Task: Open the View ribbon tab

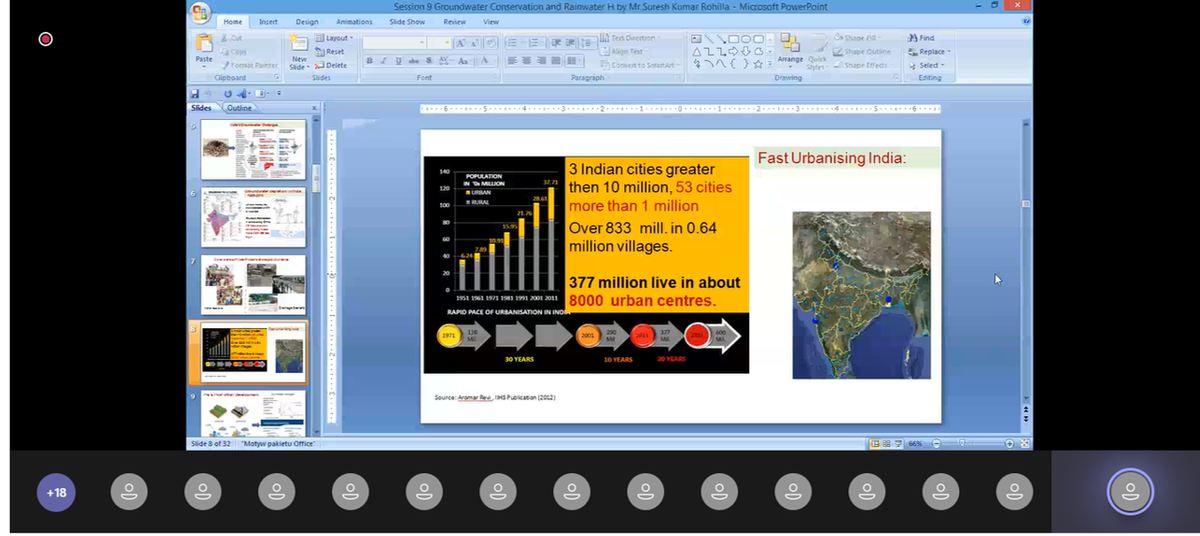Action: [491, 21]
